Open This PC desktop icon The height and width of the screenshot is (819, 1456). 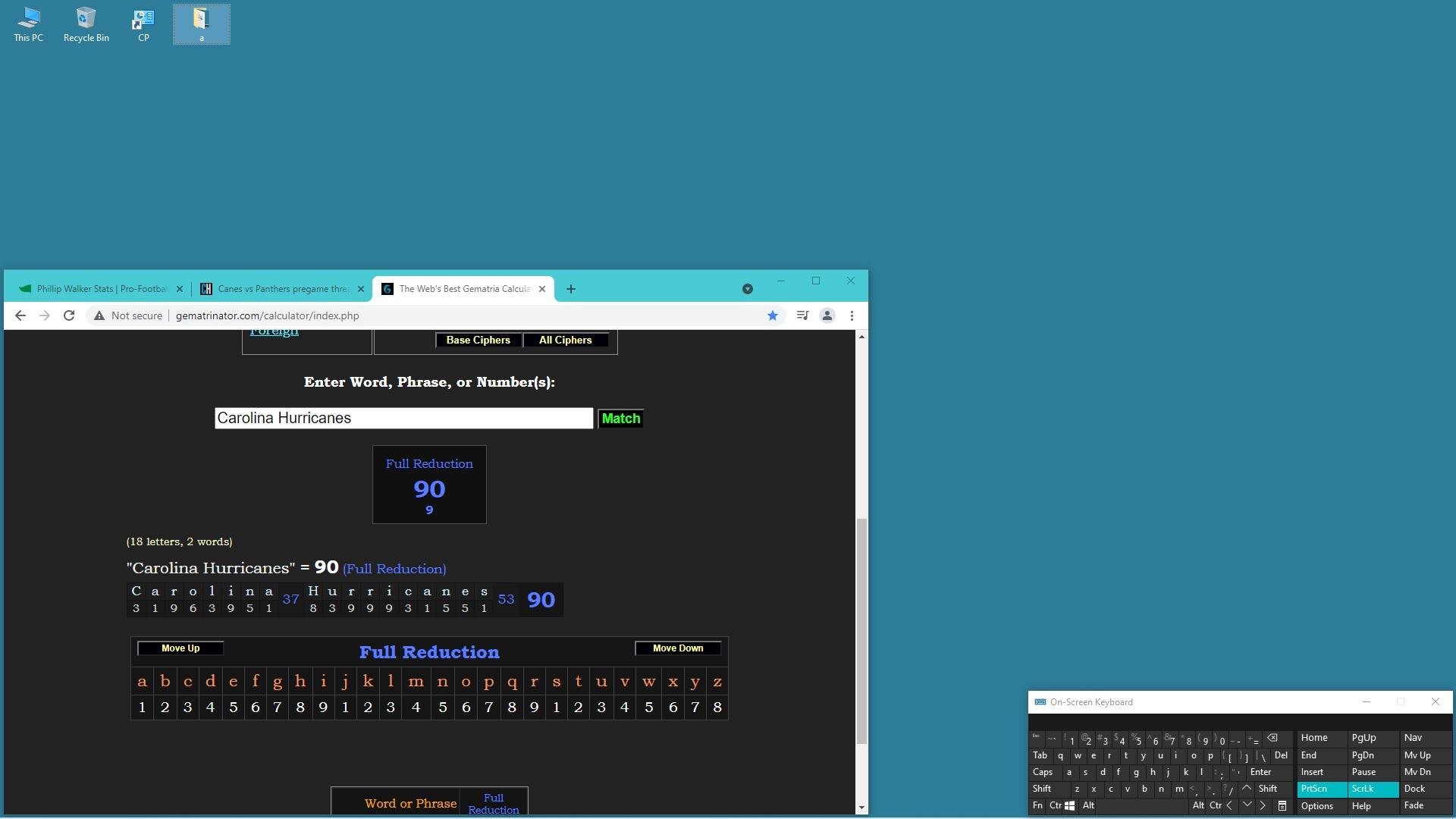28,24
